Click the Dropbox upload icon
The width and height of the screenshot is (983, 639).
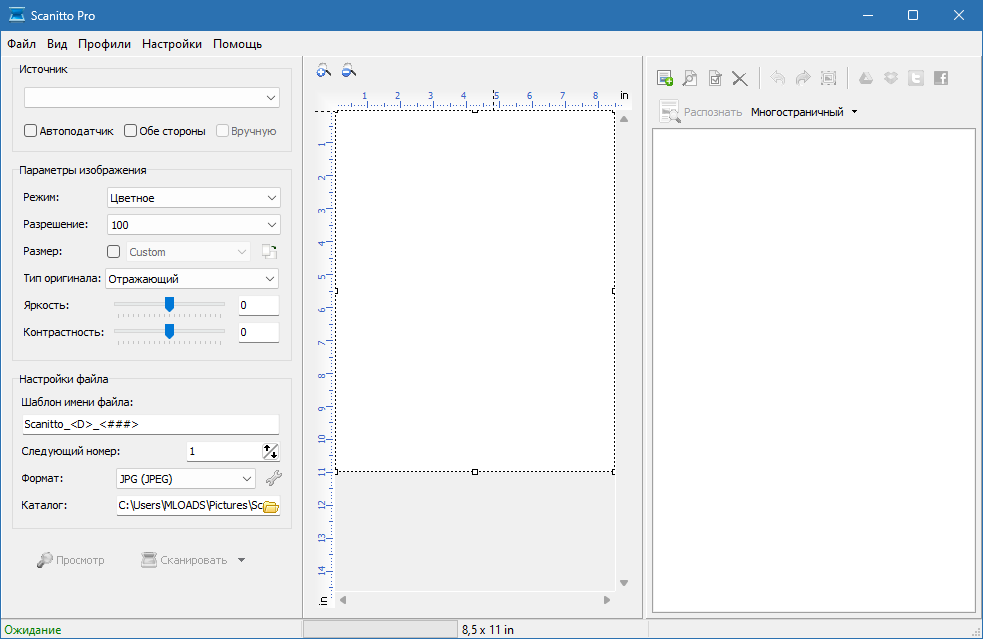tap(891, 78)
